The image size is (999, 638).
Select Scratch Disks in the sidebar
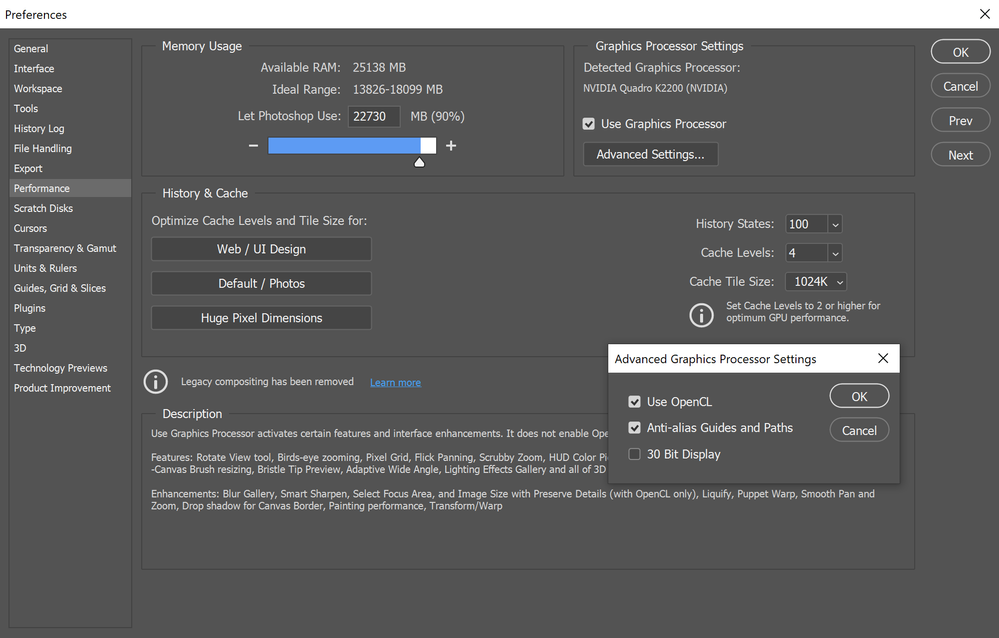[43, 208]
